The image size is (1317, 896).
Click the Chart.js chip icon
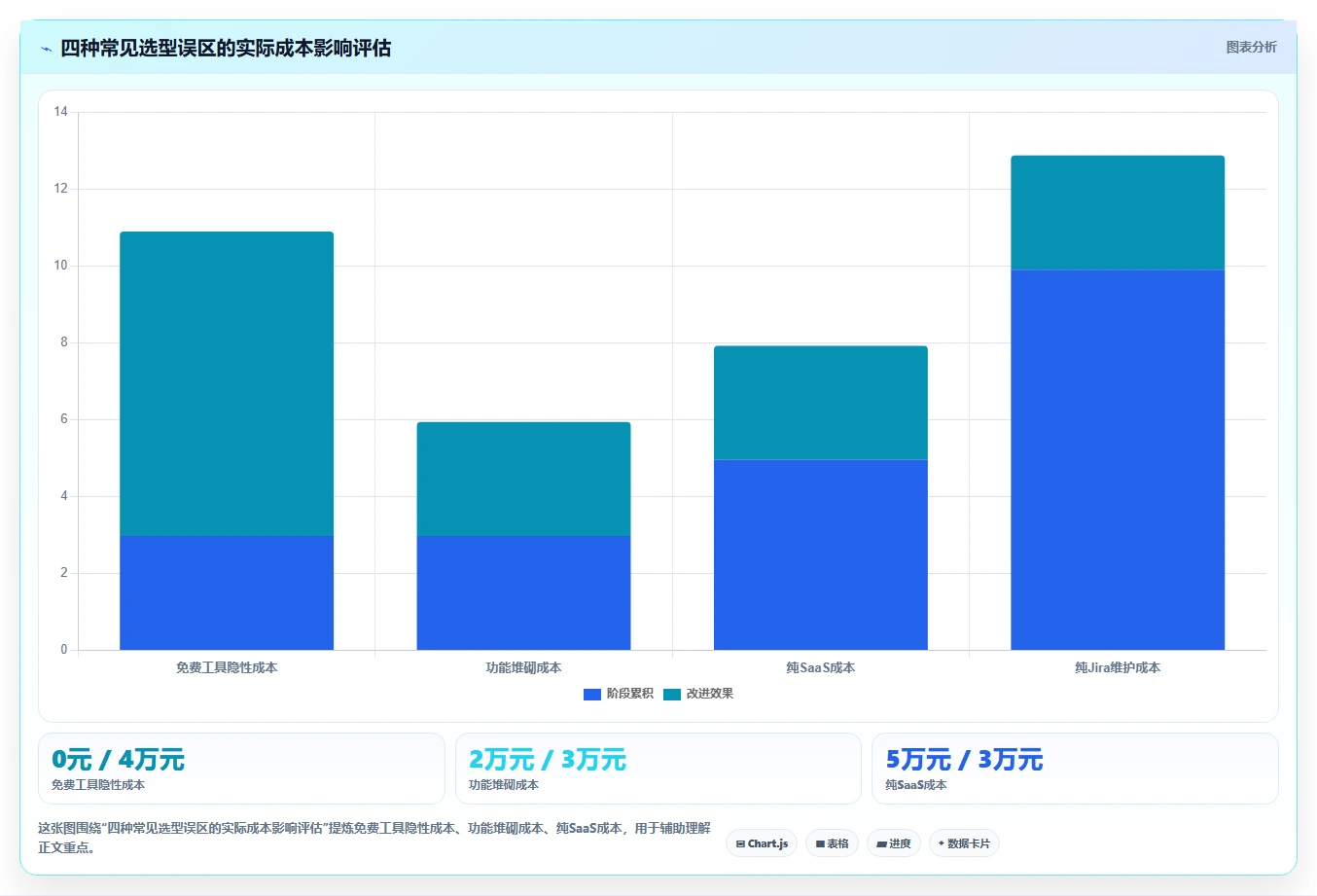click(x=740, y=844)
